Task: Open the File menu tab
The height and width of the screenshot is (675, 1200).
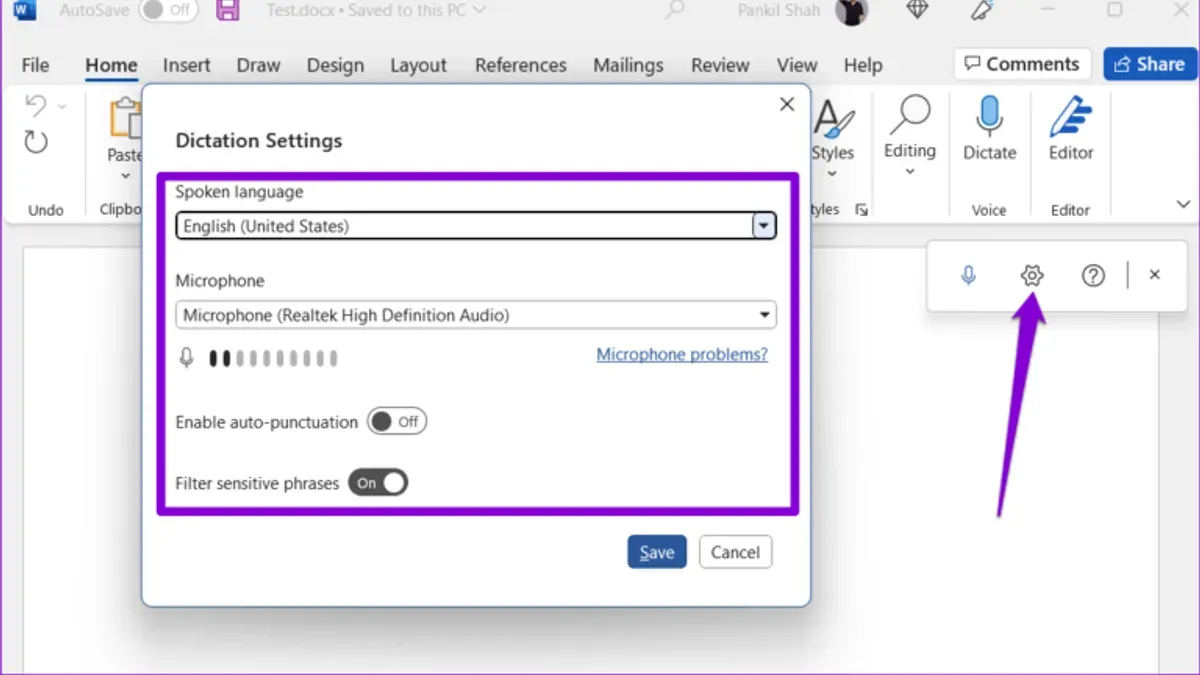Action: [35, 65]
